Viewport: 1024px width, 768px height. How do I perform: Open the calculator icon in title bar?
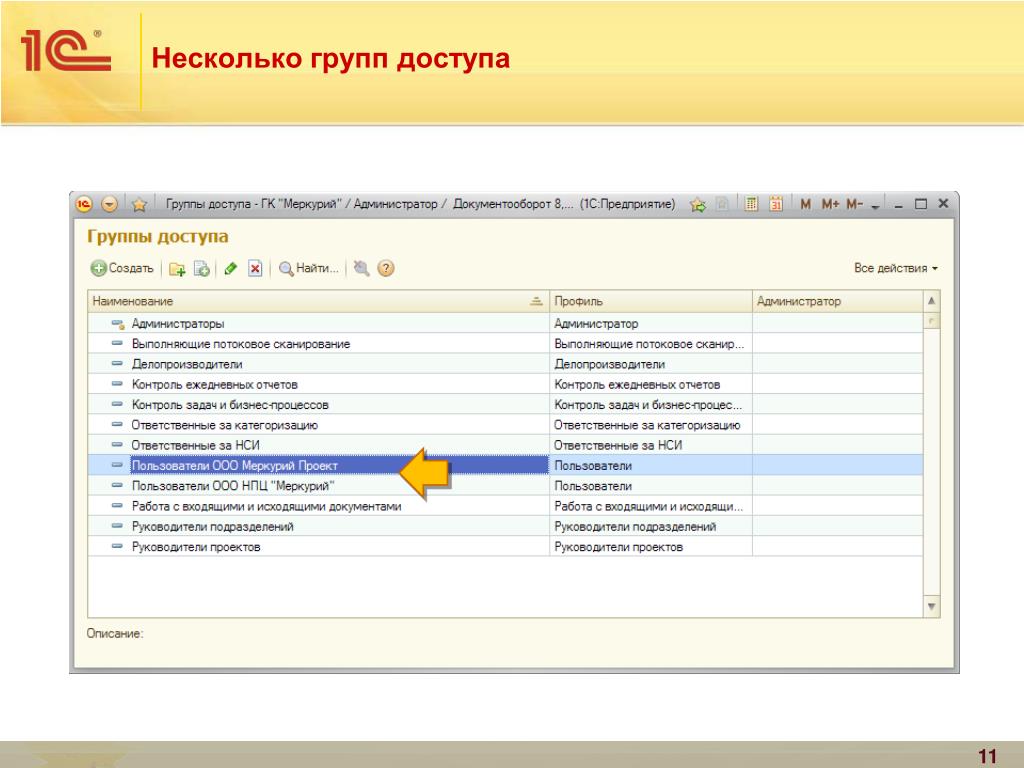(752, 204)
